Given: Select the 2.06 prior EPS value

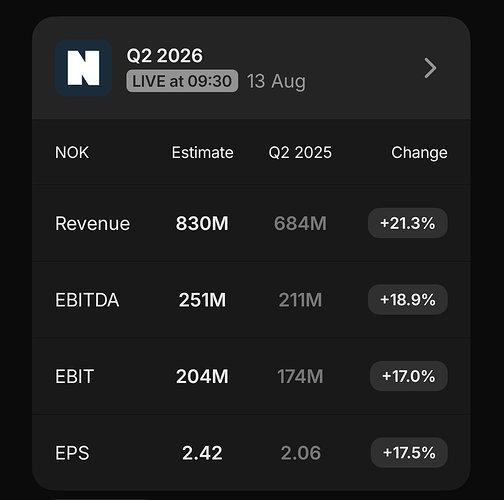Looking at the screenshot, I should pyautogui.click(x=300, y=453).
